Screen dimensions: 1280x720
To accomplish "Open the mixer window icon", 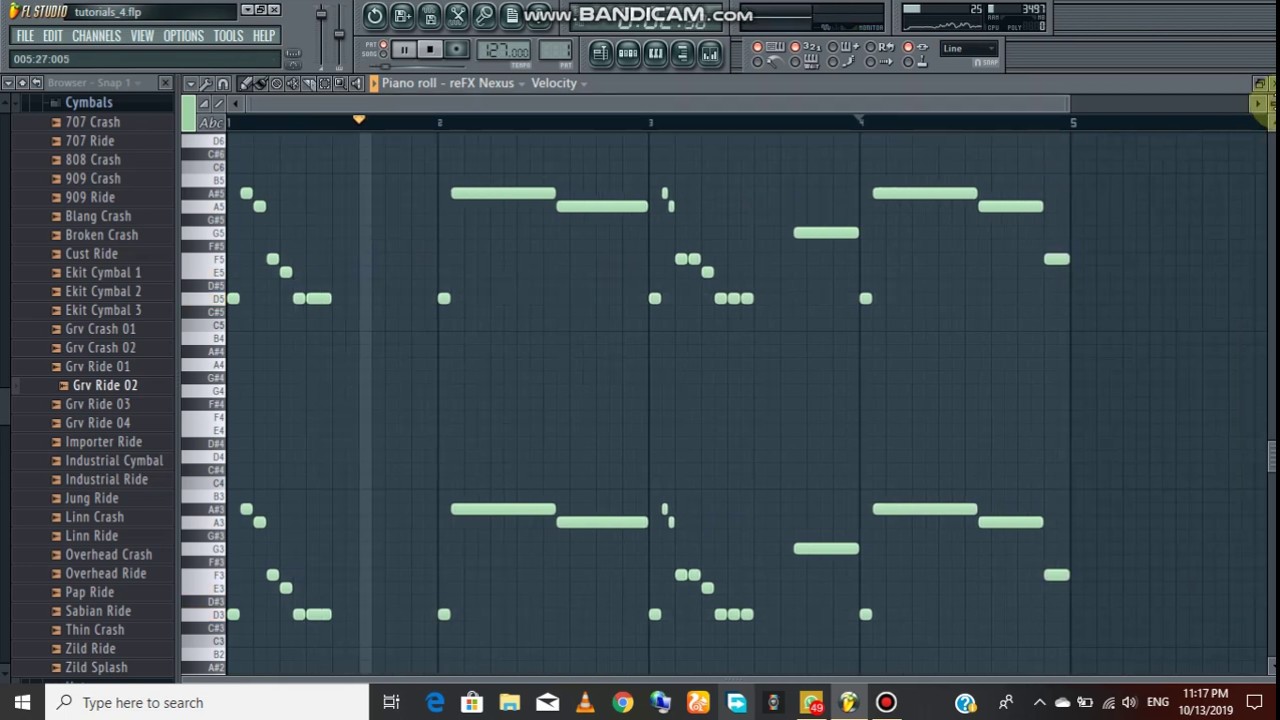I will (709, 53).
